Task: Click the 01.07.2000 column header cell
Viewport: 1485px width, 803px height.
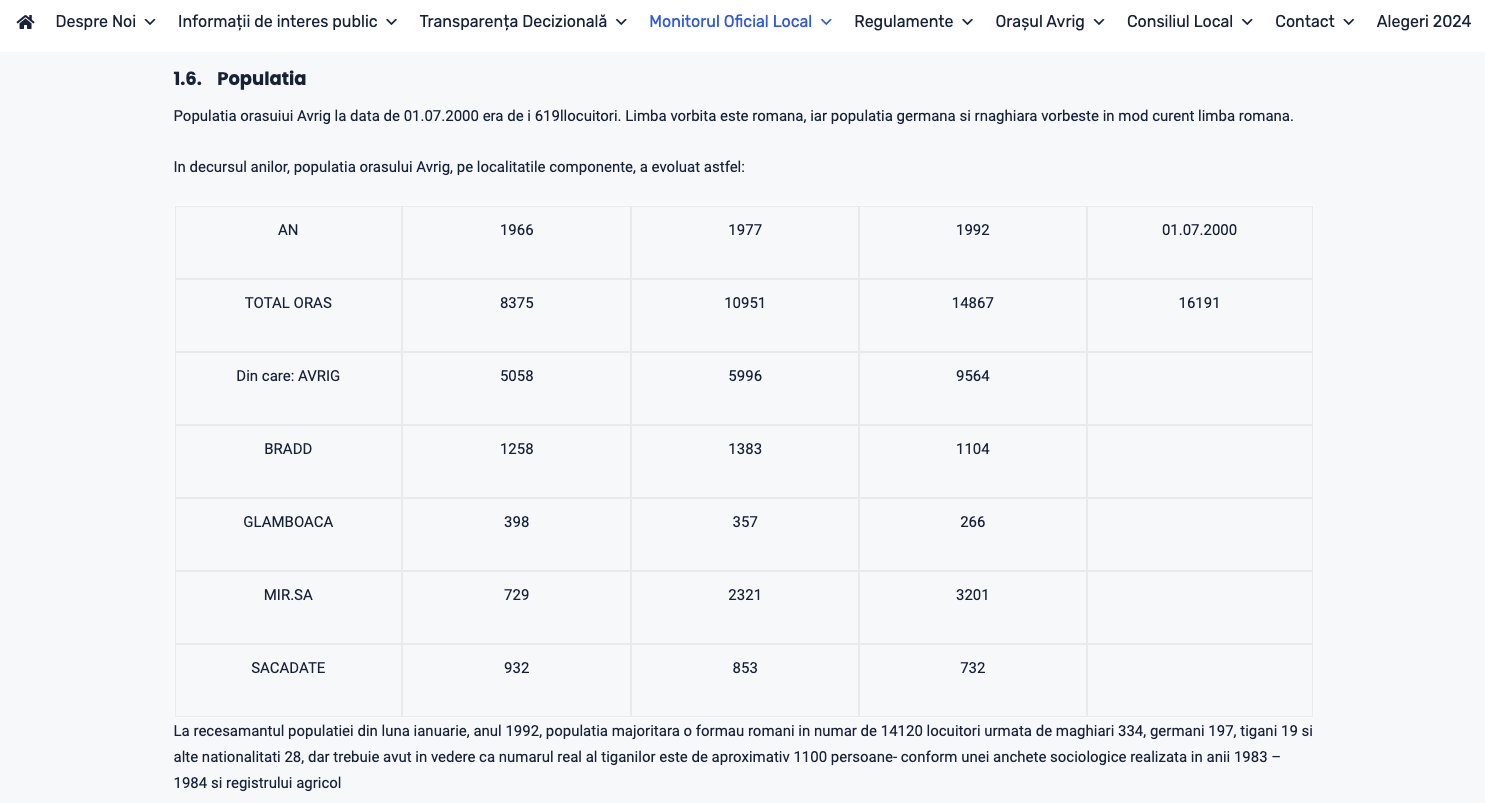Action: (1199, 230)
